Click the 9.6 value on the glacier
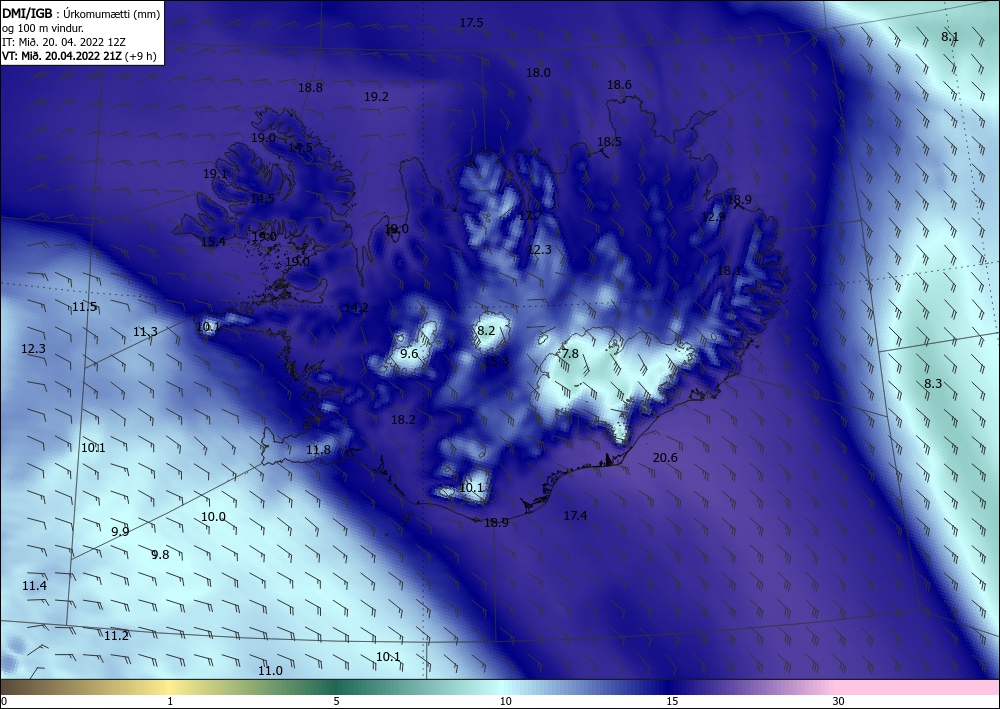This screenshot has width=1000, height=709. point(409,354)
